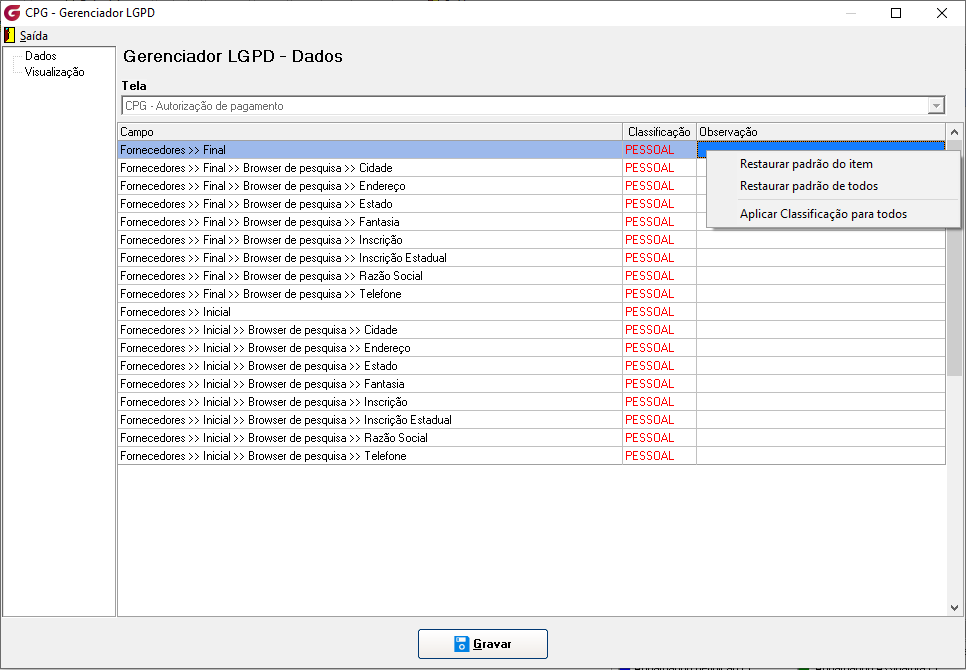Click the scrollbar down arrow of the grid
966x670 pixels.
[x=954, y=608]
